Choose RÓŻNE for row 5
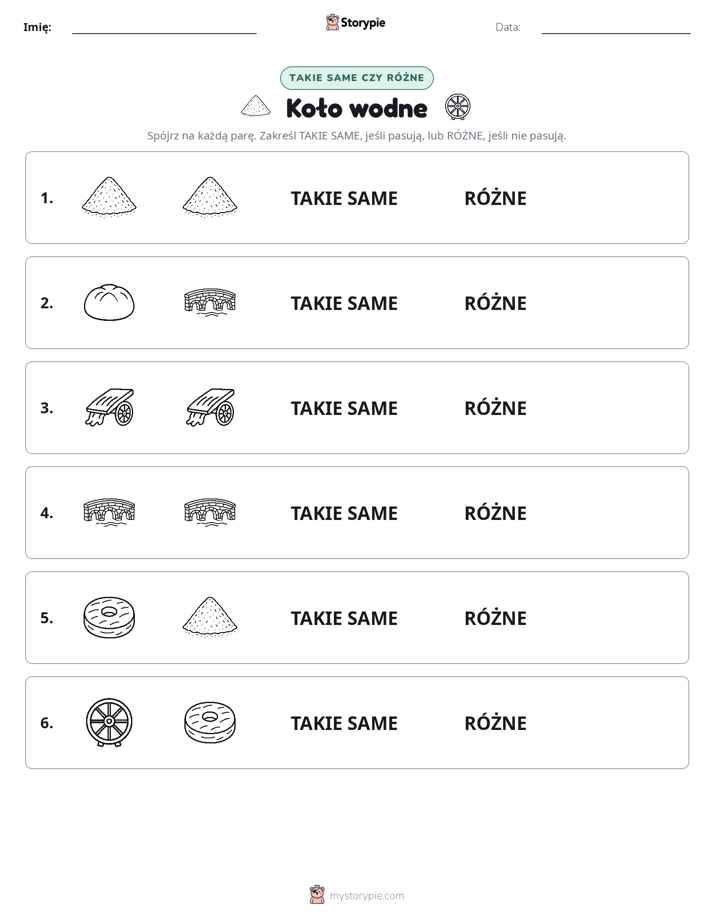Image resolution: width=714 pixels, height=924 pixels. pyautogui.click(x=495, y=618)
